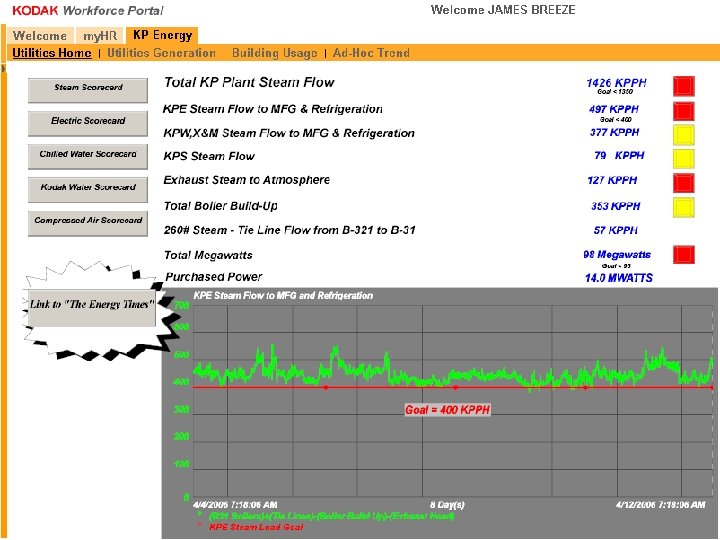720x540 pixels.
Task: Click red status box for Total KP Plant Steam Flow
Action: pos(684,86)
